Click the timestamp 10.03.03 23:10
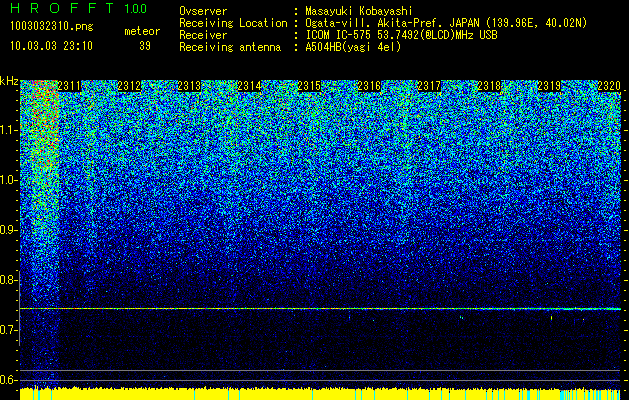The height and width of the screenshot is (400, 629). 51,46
